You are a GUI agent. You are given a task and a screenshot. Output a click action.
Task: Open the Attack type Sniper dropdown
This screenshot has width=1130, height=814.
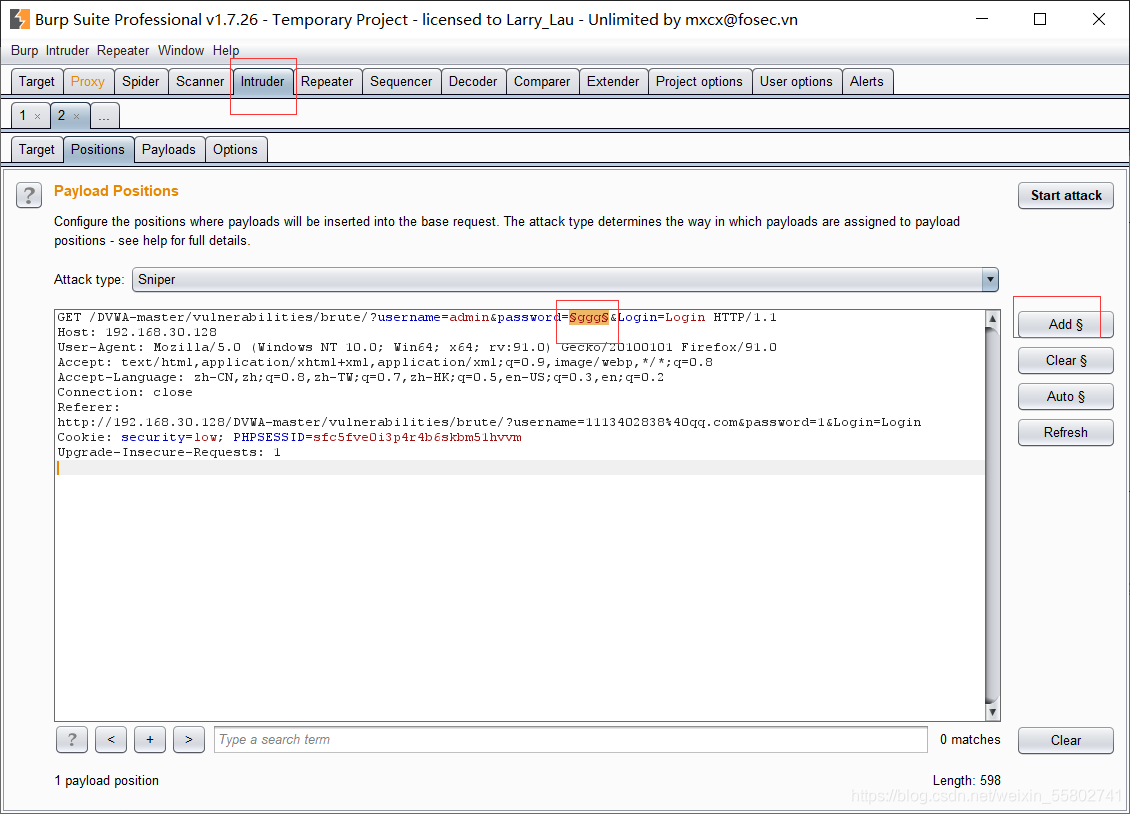[x=565, y=279]
